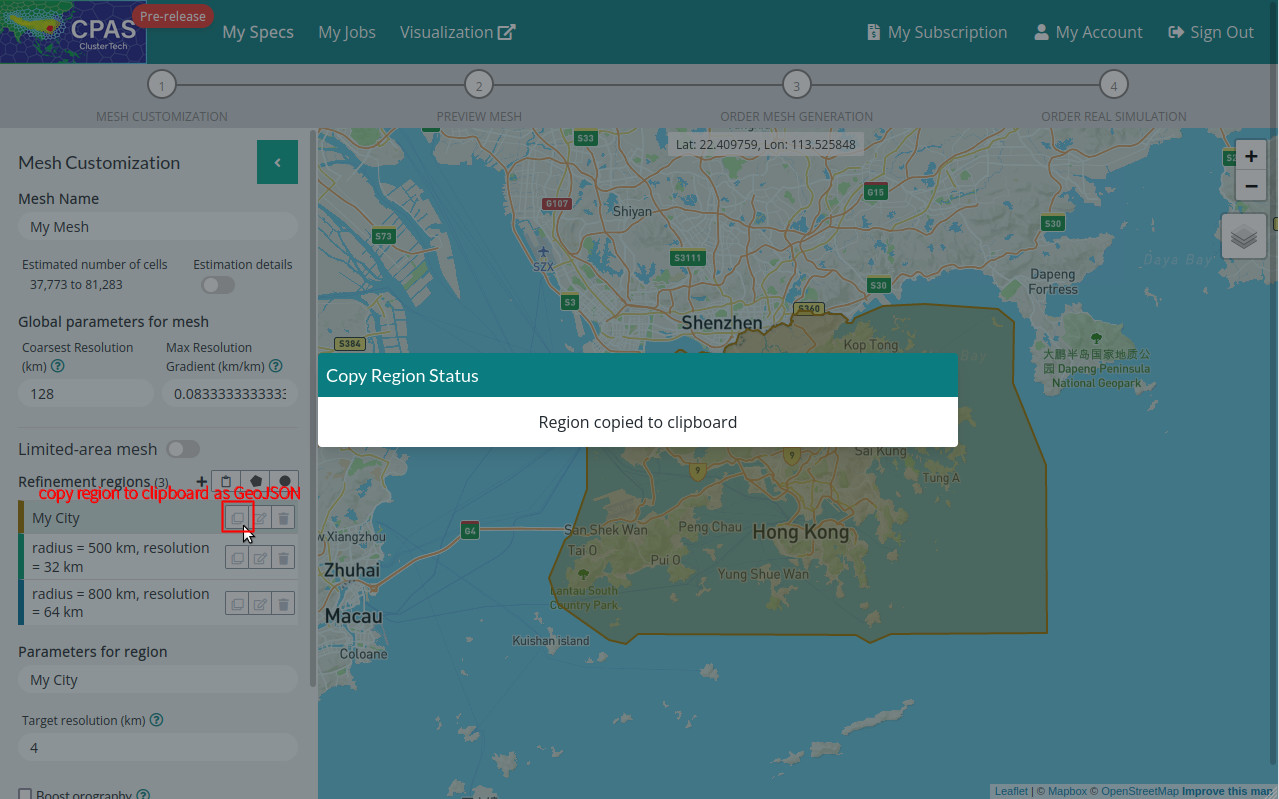Delete the radius 500 km region
Viewport: 1279px width, 799px height.
tap(284, 558)
